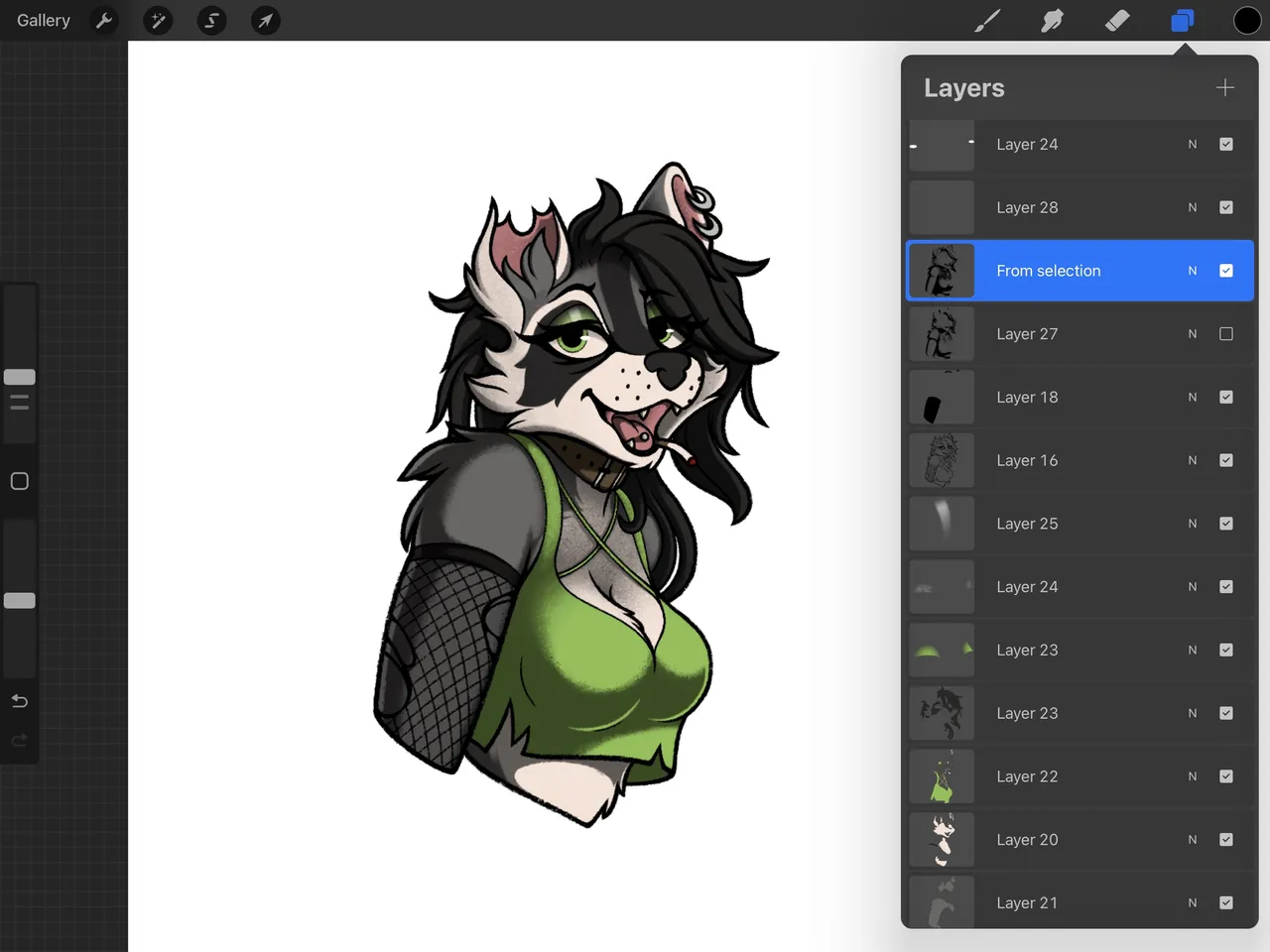Select the Layer 28 row name
The height and width of the screenshot is (952, 1270).
1027,207
